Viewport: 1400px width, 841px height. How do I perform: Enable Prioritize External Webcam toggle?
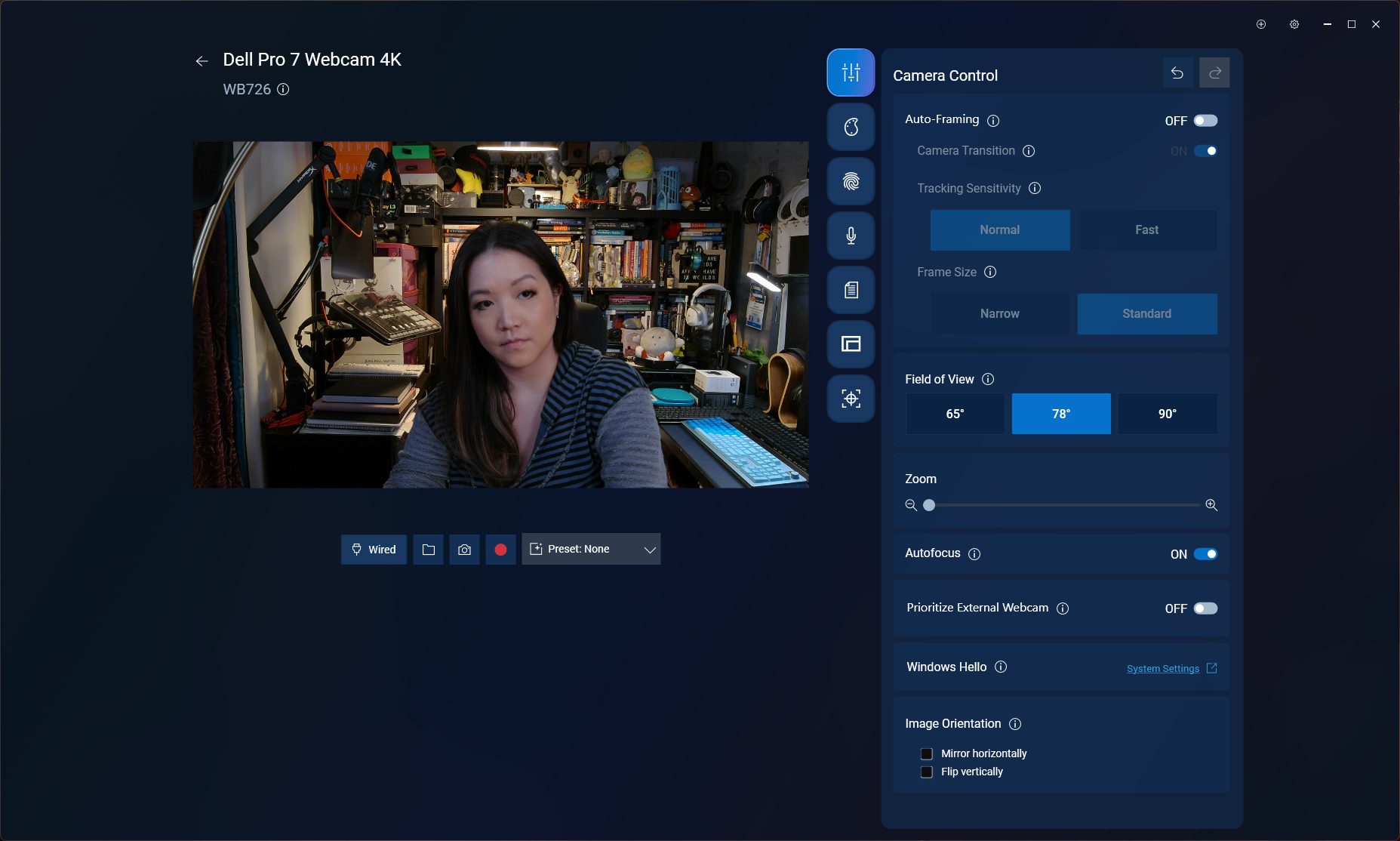tap(1205, 608)
